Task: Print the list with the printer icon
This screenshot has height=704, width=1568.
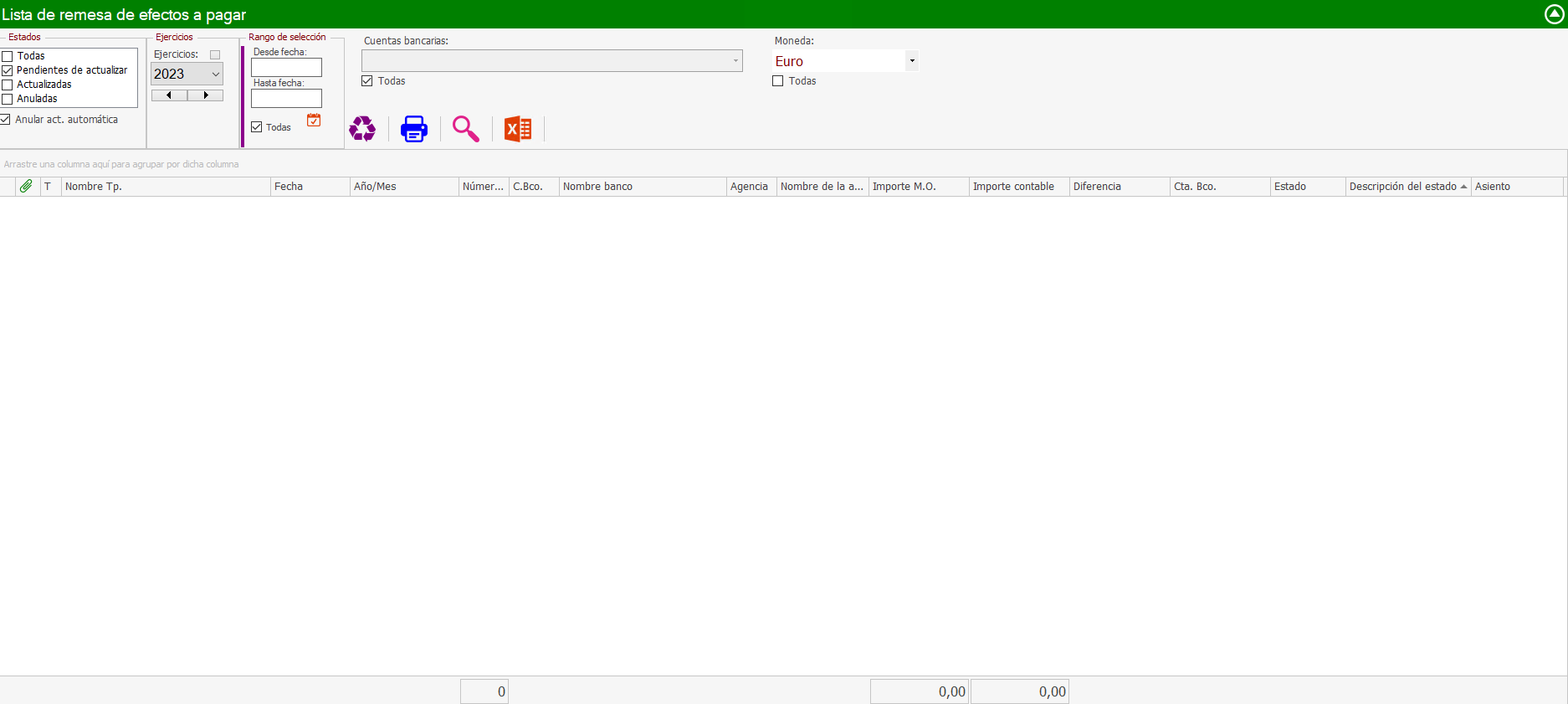Action: [414, 129]
